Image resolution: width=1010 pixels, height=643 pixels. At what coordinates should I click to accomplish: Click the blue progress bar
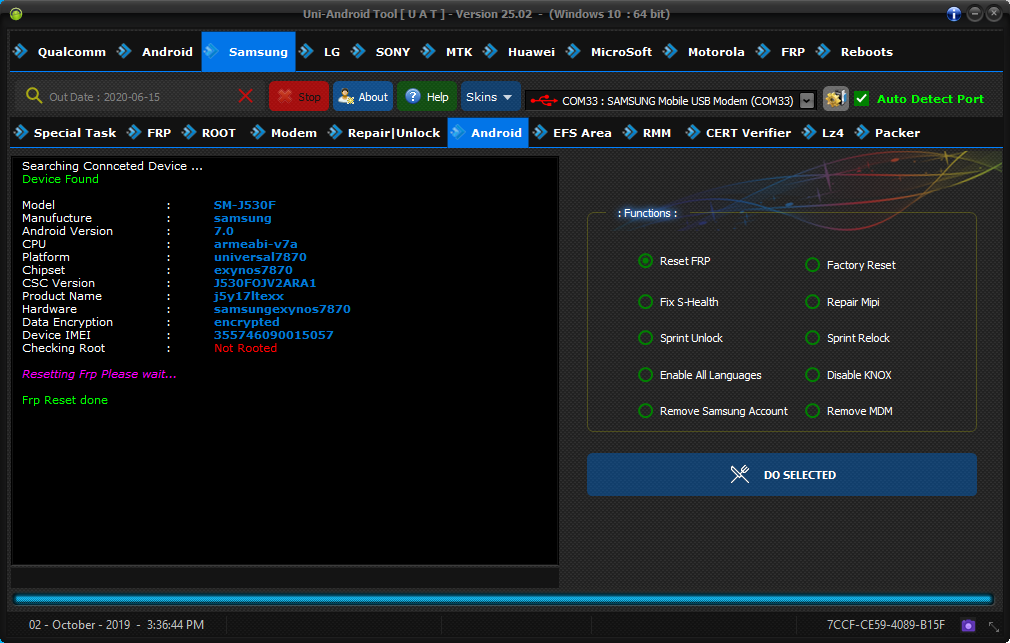(503, 599)
